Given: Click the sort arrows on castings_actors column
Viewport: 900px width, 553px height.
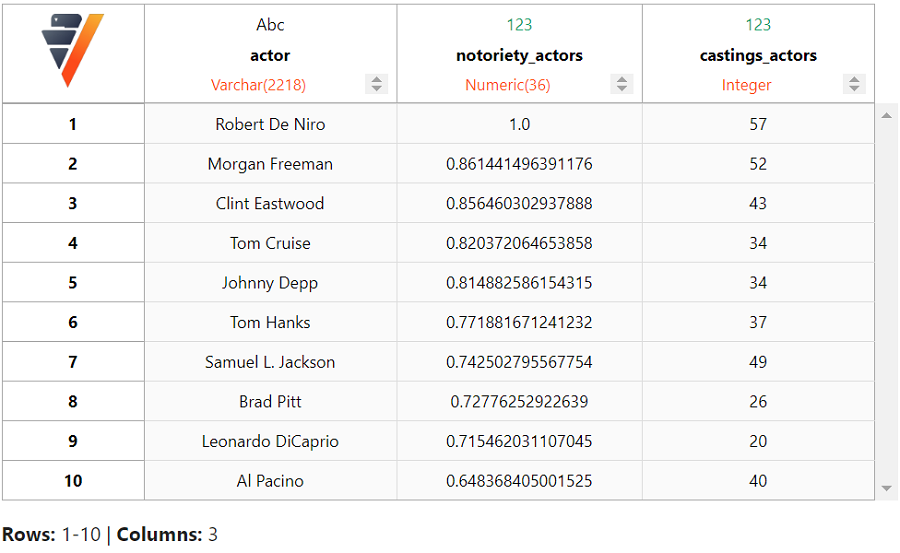Looking at the screenshot, I should coord(854,85).
